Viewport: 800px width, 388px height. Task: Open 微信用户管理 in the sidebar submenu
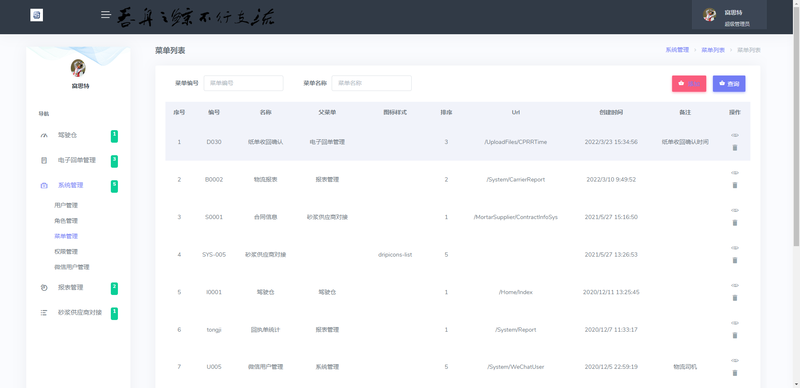coord(72,267)
